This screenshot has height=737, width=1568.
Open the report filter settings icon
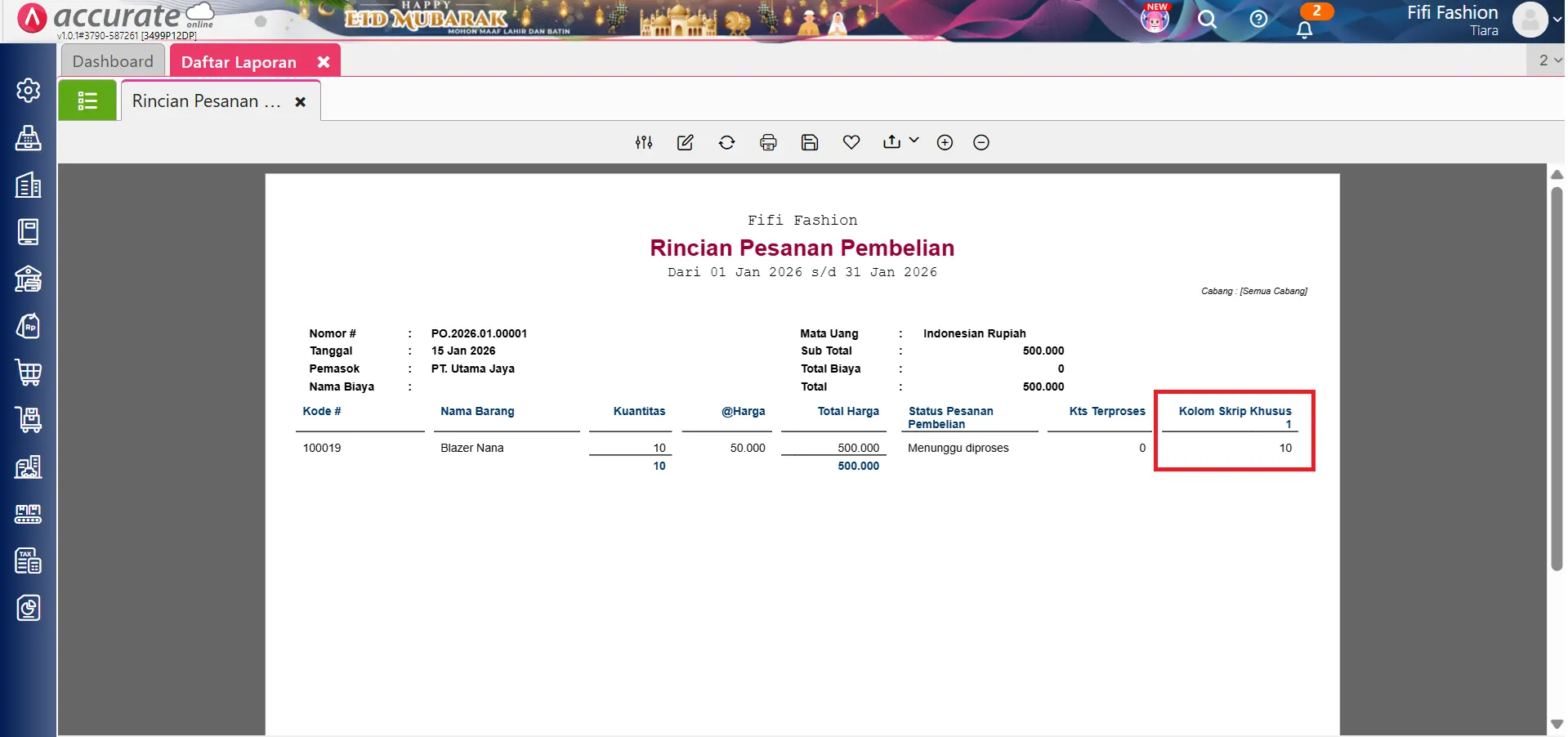point(644,143)
